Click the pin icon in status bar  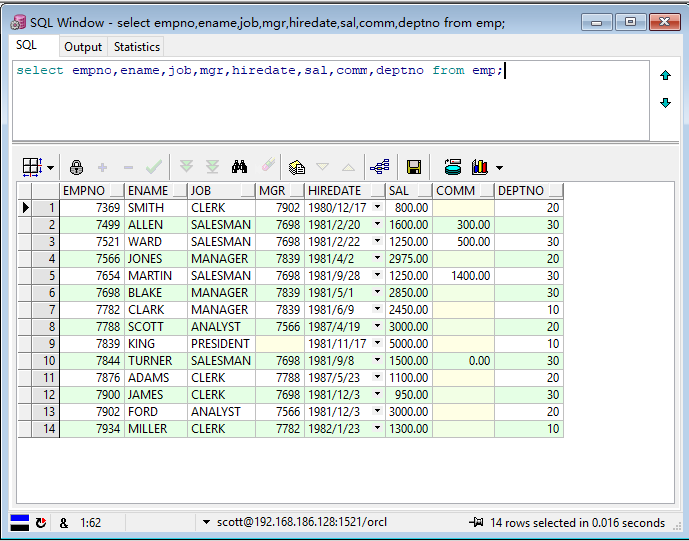pos(476,522)
